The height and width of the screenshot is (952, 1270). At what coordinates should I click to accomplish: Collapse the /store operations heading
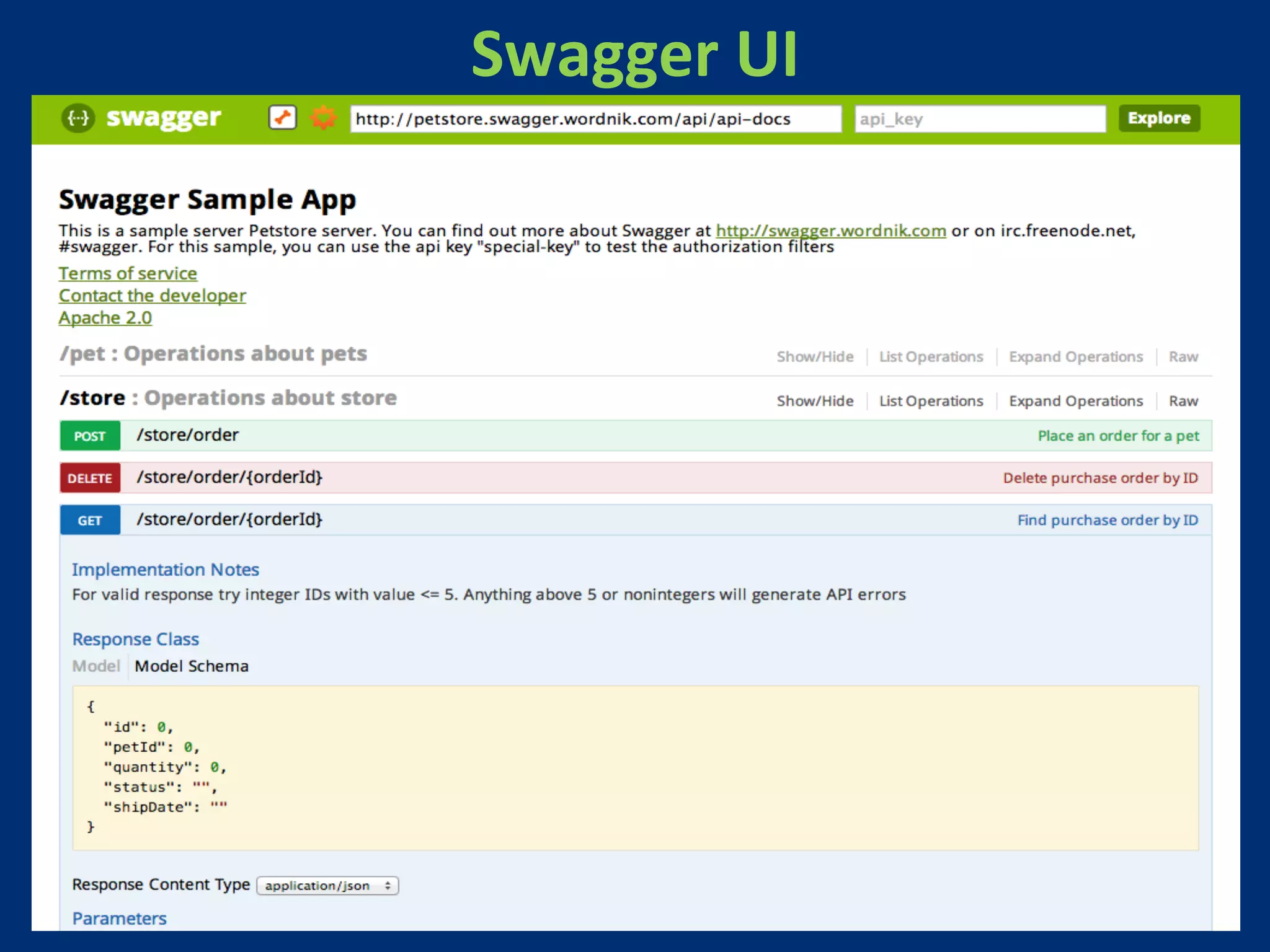coord(228,397)
